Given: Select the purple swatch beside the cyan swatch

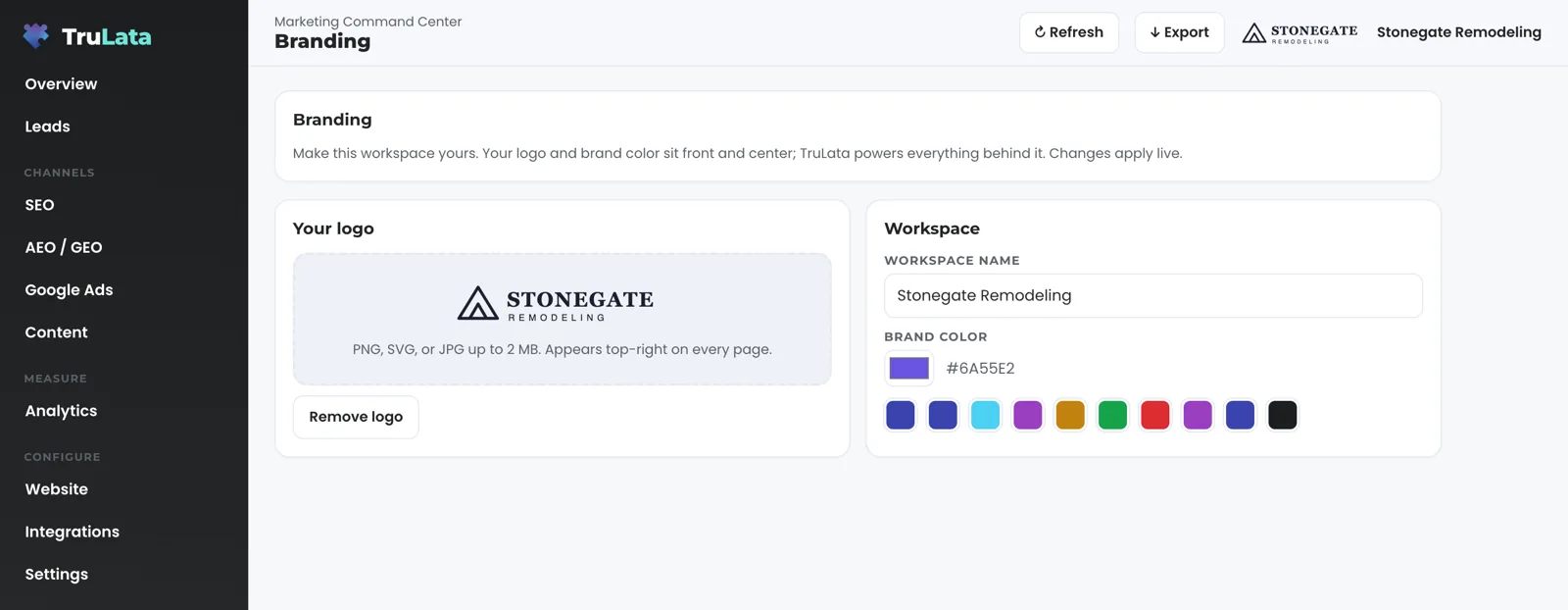Looking at the screenshot, I should click(x=1027, y=415).
